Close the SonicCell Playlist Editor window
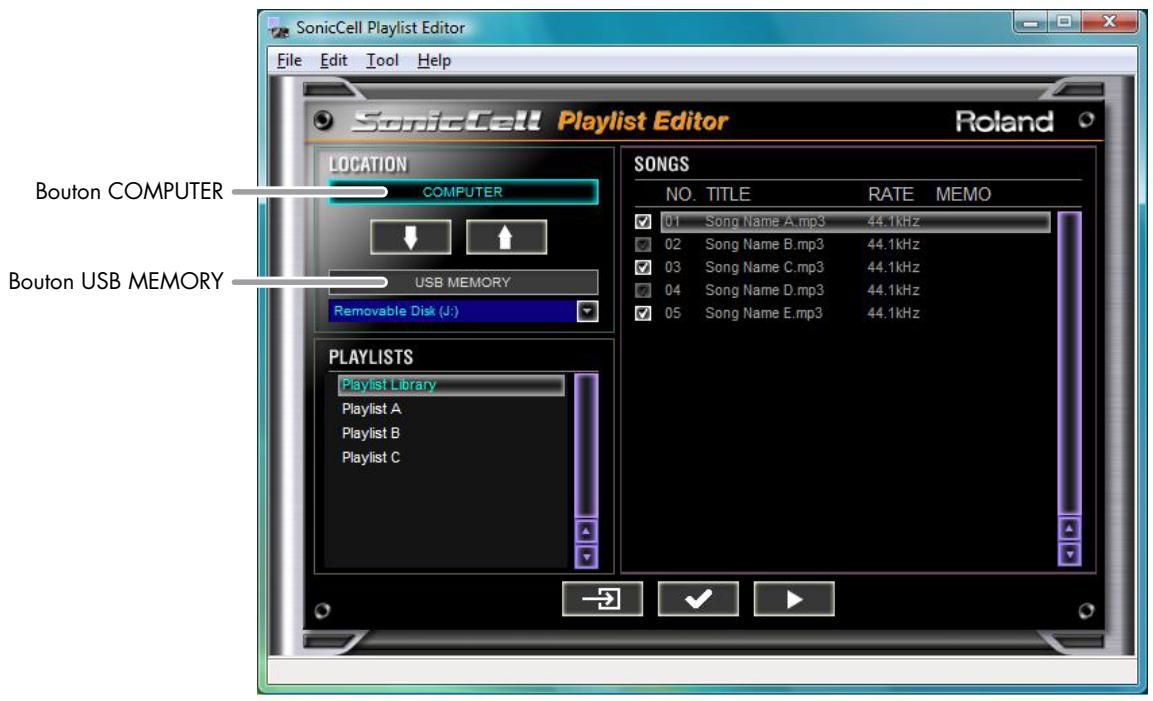 [1109, 22]
